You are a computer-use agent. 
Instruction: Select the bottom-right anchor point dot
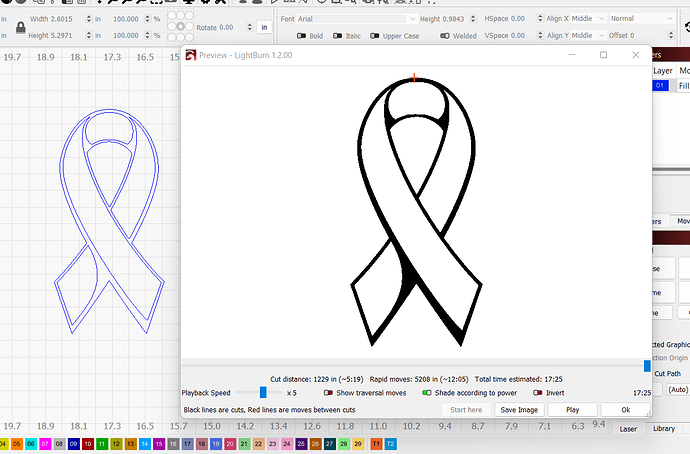pyautogui.click(x=189, y=37)
